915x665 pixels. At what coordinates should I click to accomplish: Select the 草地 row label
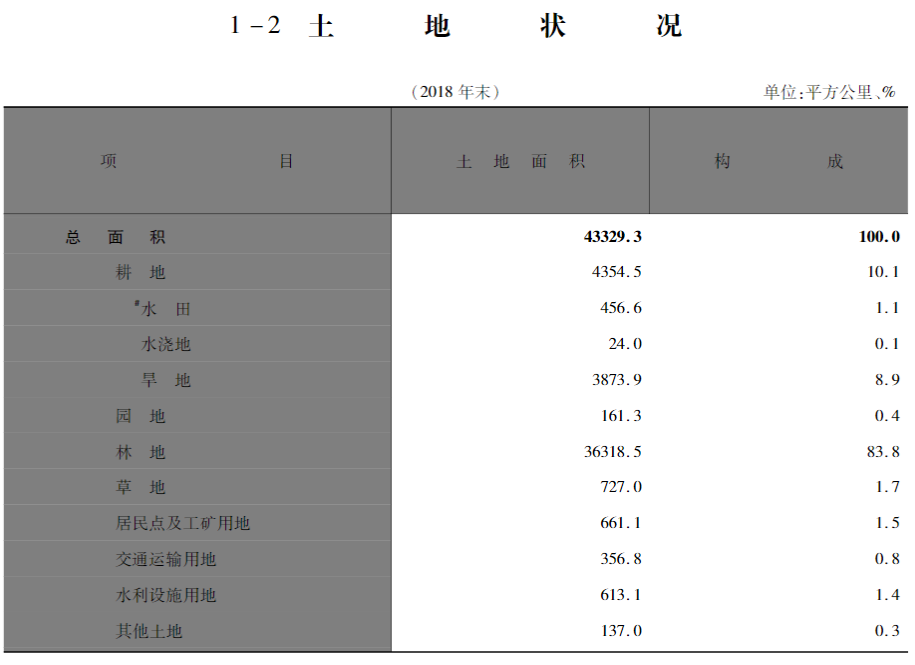click(x=140, y=487)
